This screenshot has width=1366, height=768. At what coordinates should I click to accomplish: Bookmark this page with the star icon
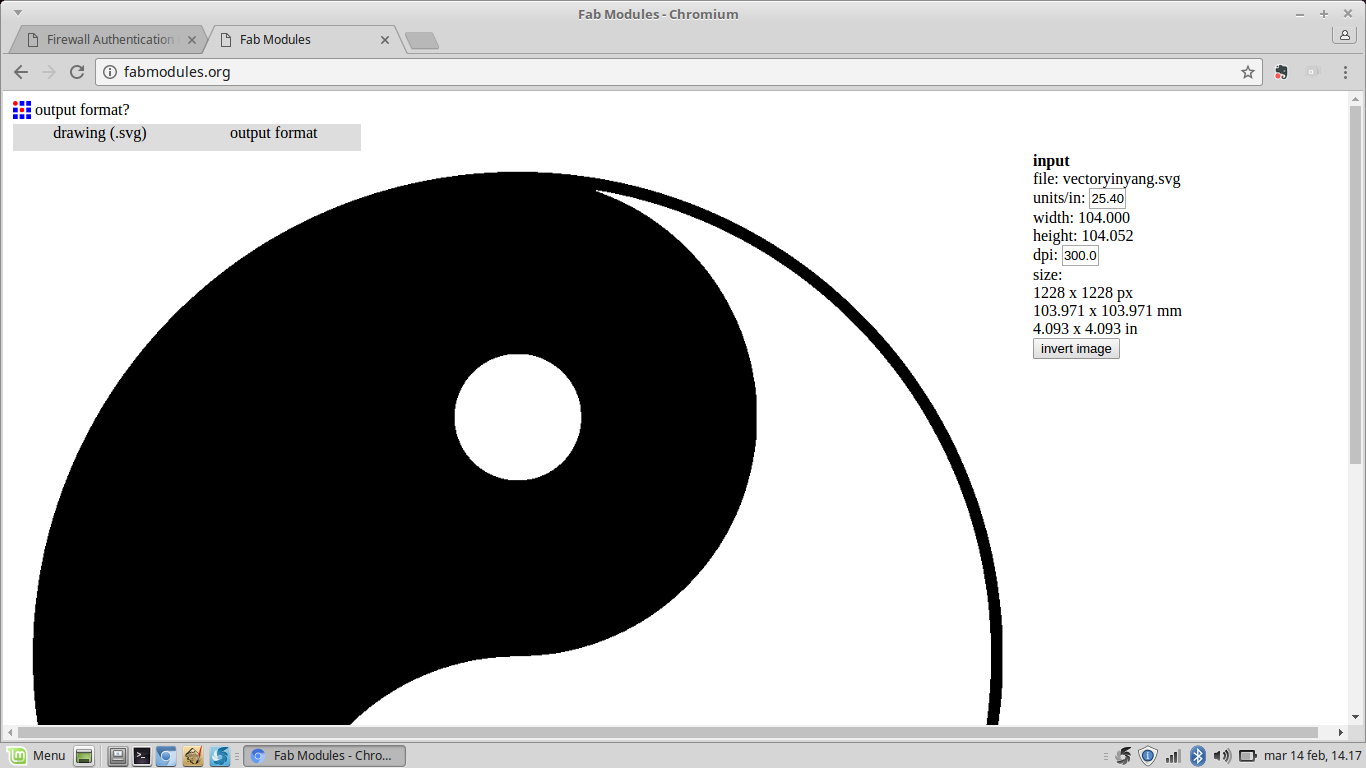[1248, 72]
